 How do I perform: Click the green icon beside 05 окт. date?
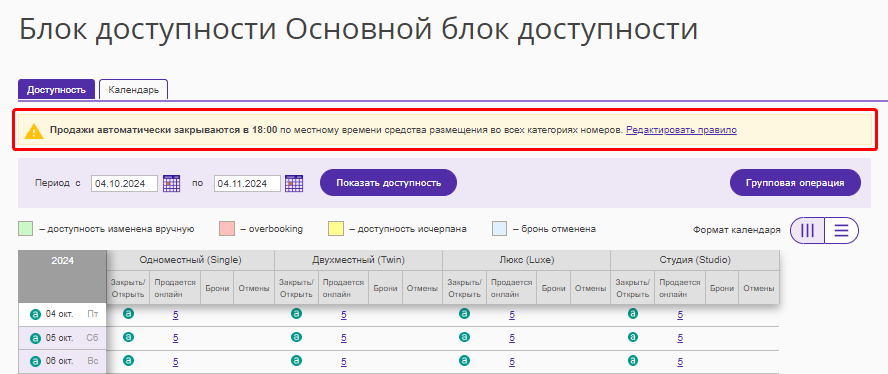point(35,338)
